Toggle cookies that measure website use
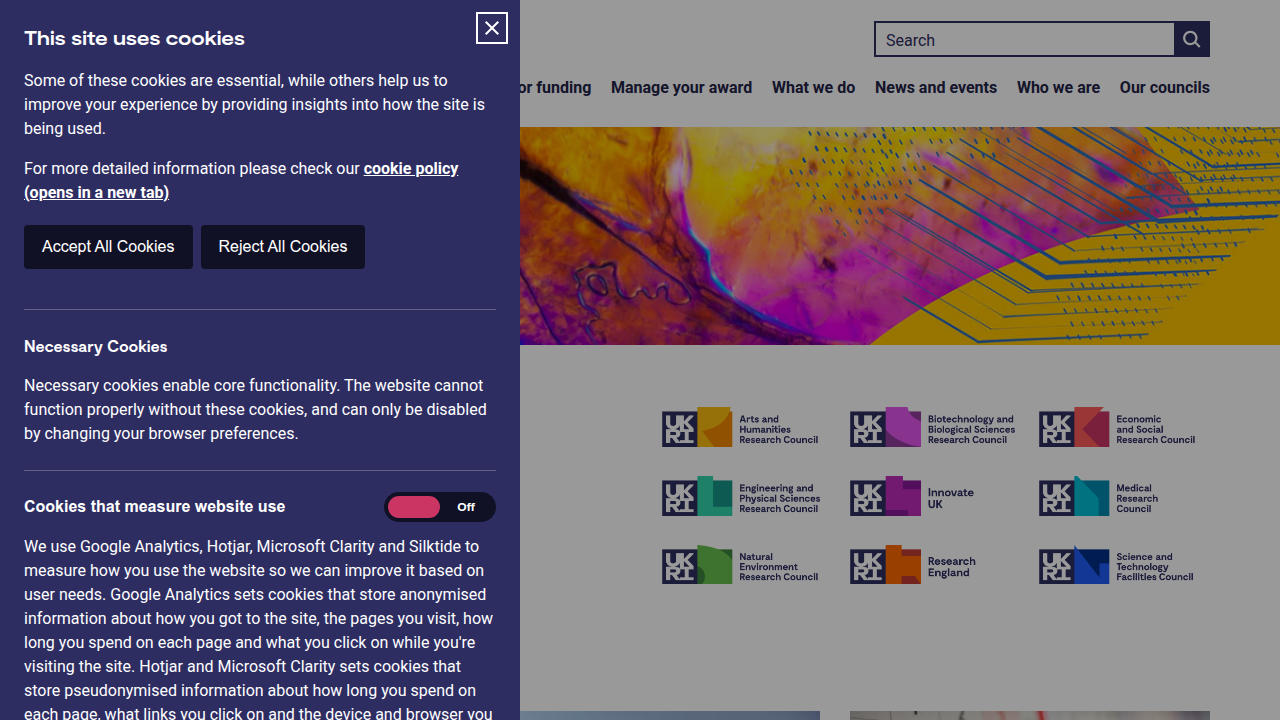Image resolution: width=1280 pixels, height=720 pixels. [440, 507]
